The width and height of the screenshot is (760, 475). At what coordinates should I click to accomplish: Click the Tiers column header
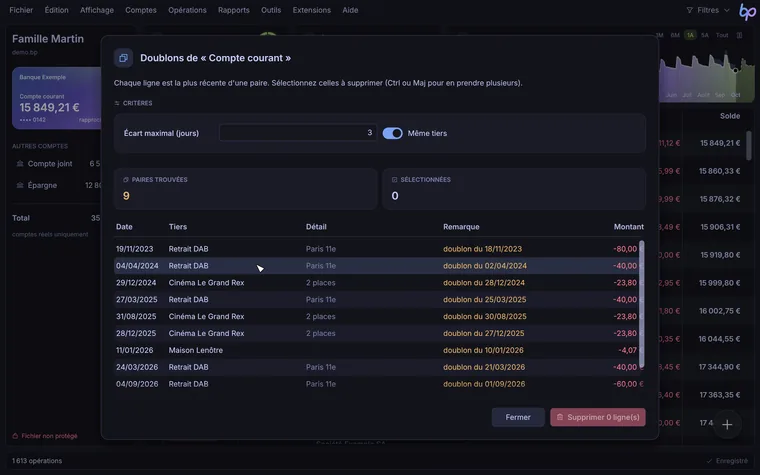click(x=177, y=226)
